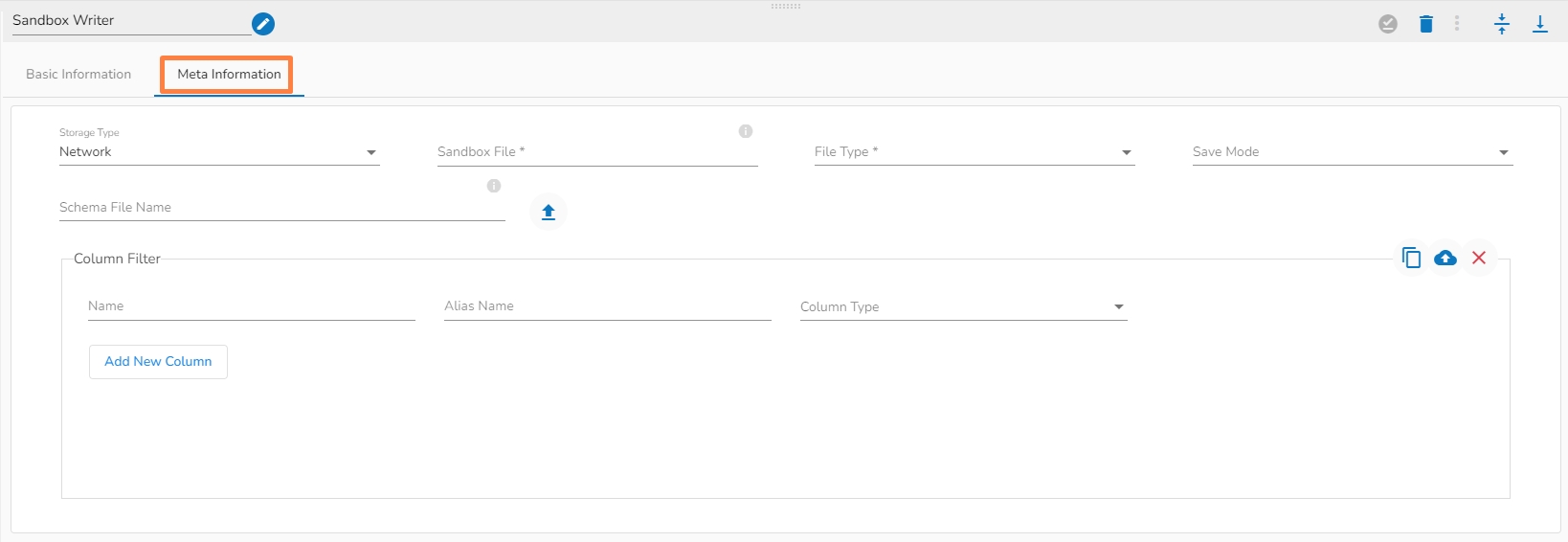This screenshot has width=1568, height=542.
Task: Expand the Column Type dropdown
Action: [x=963, y=307]
